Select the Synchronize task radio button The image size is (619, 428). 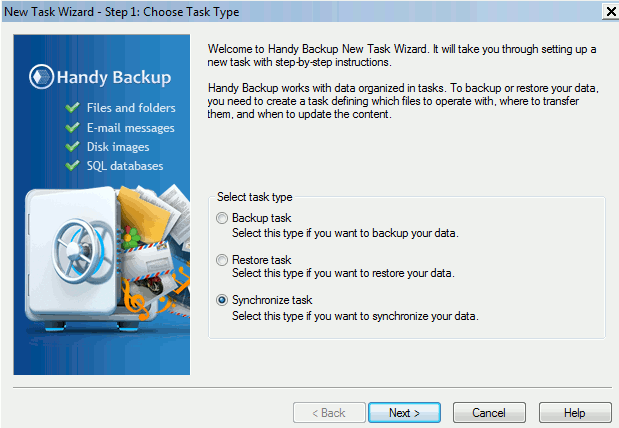tap(222, 300)
